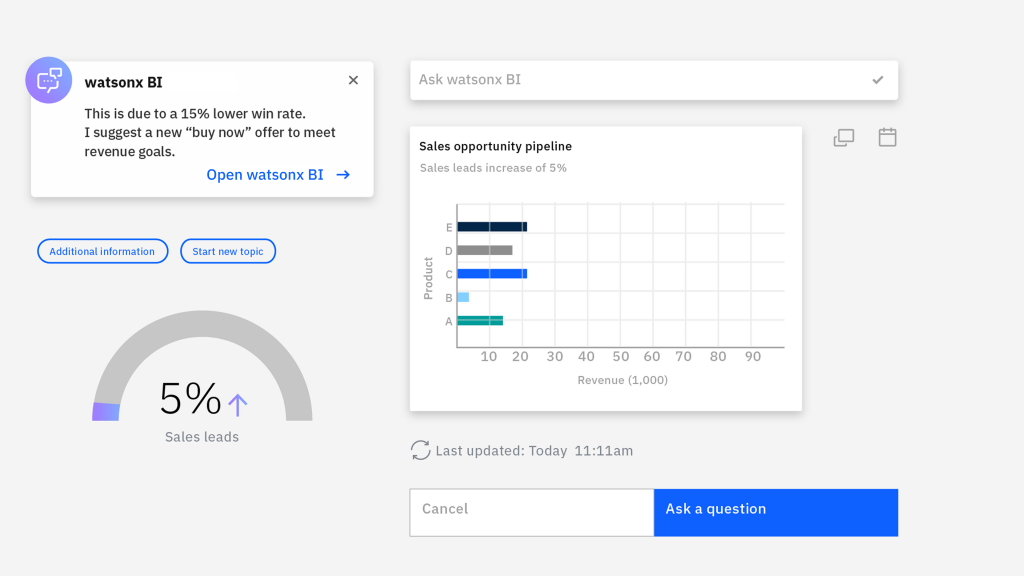1024x576 pixels.
Task: Click the light blue Product B bar
Action: (463, 297)
